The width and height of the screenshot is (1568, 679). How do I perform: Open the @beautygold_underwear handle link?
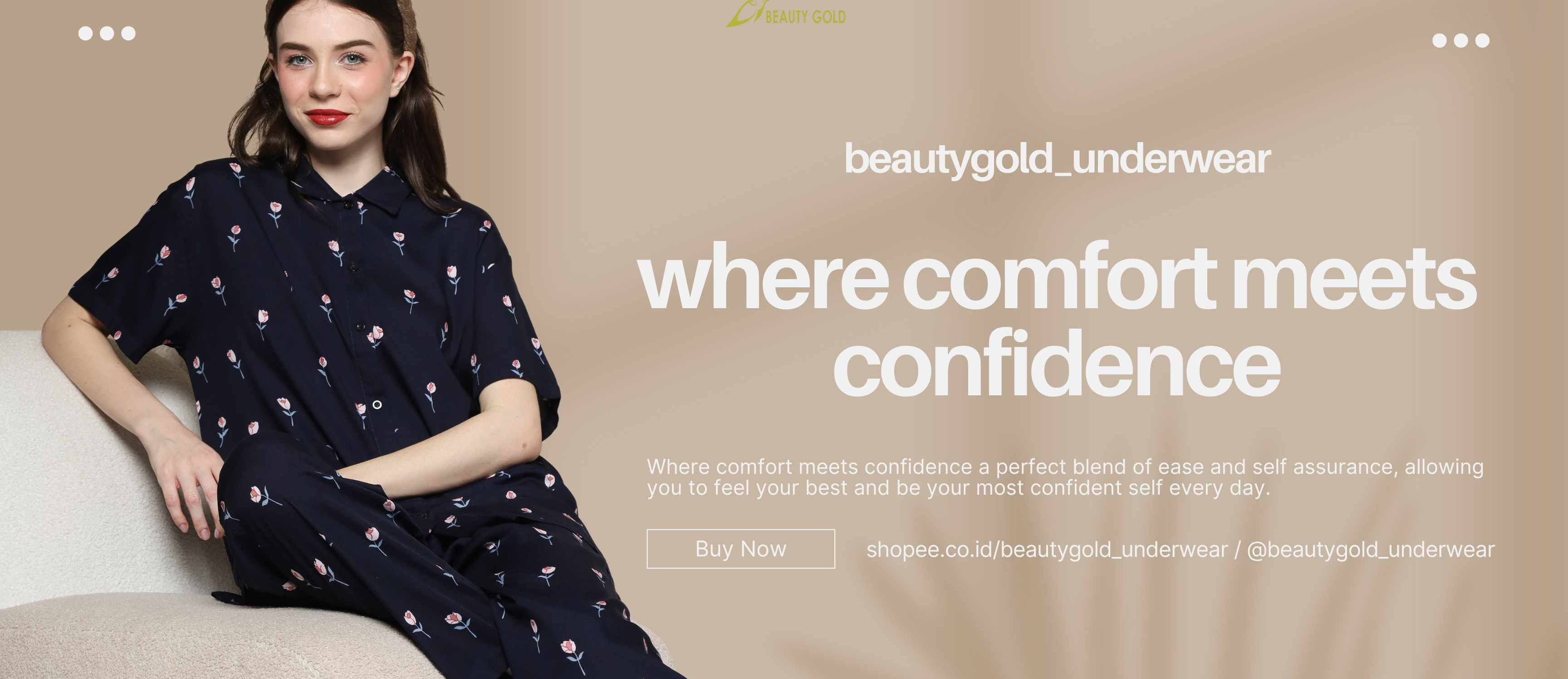pos(1371,550)
